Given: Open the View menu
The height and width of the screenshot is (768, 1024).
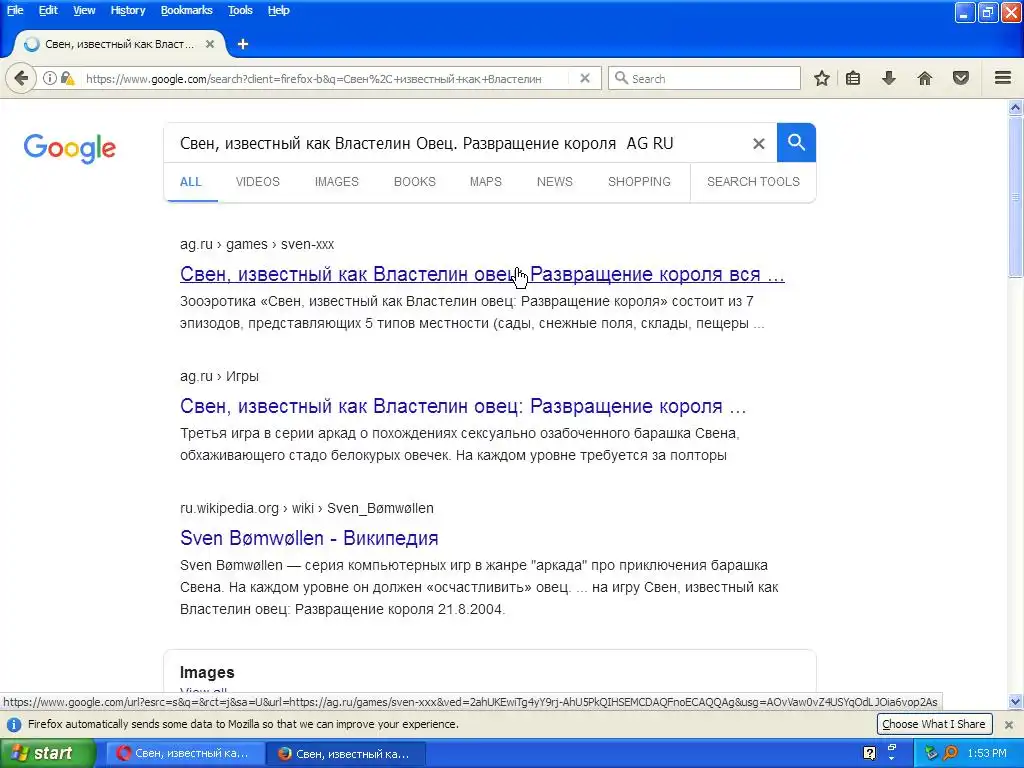Looking at the screenshot, I should [x=84, y=10].
